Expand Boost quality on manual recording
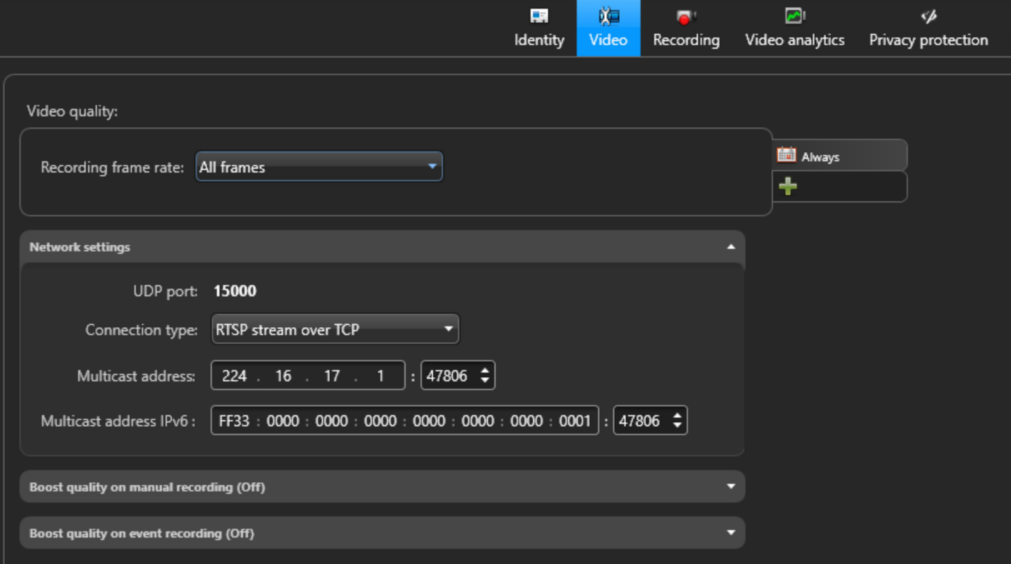 pos(731,487)
